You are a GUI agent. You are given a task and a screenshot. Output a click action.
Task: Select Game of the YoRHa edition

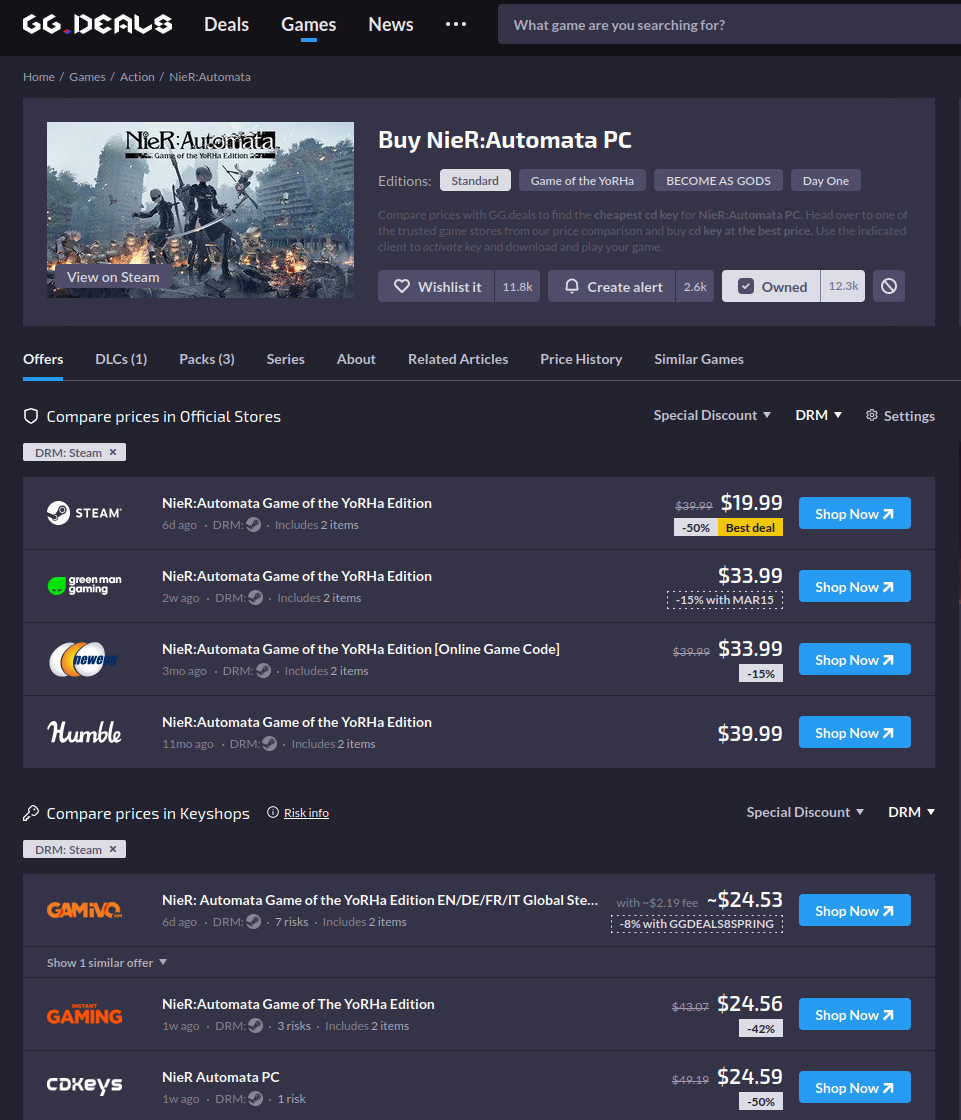click(x=582, y=181)
